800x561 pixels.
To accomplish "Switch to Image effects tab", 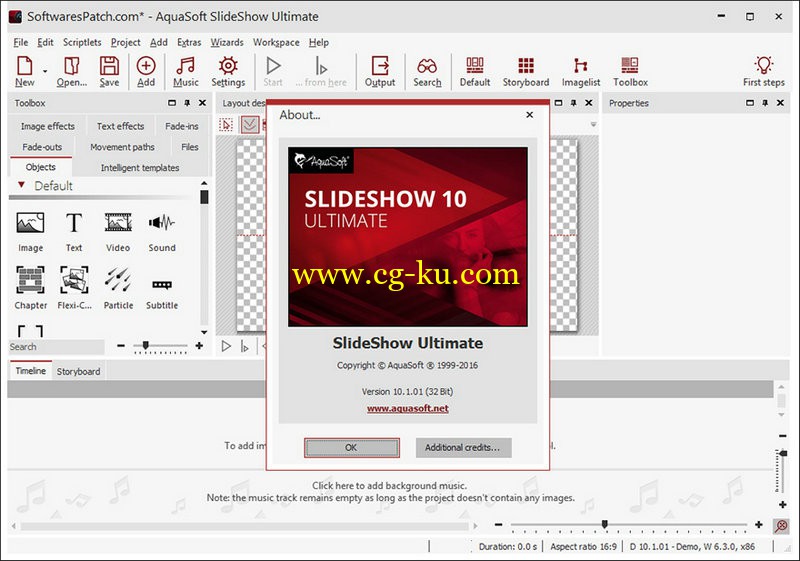I will coord(47,126).
